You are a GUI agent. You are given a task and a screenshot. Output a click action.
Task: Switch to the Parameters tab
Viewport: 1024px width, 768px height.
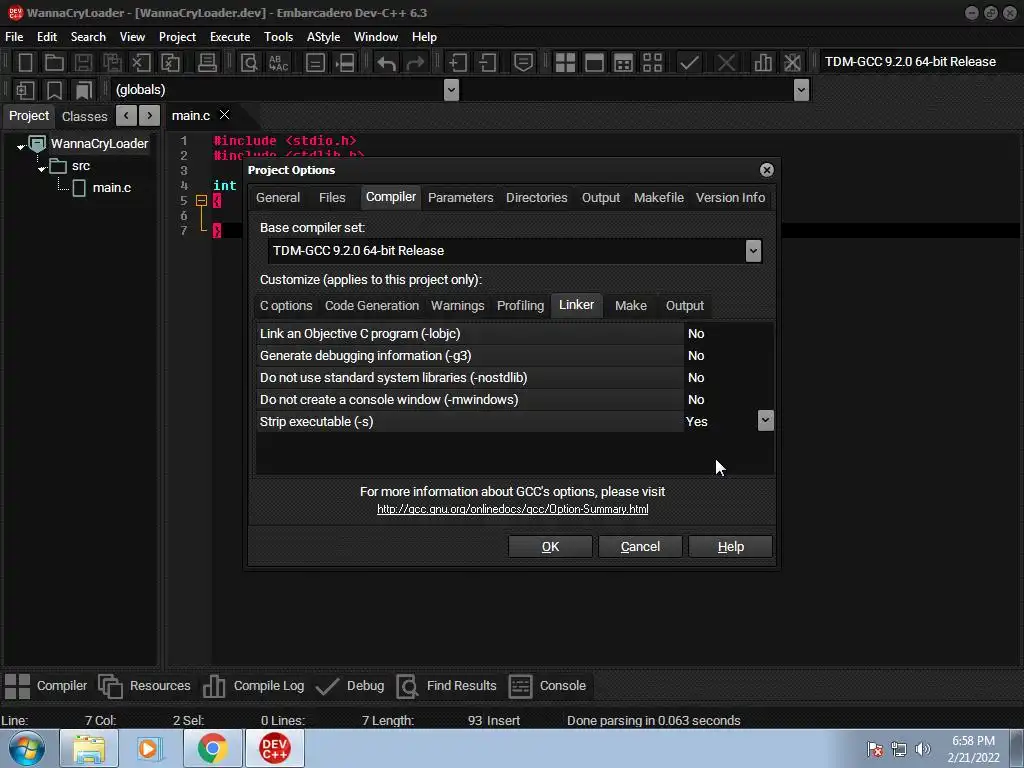460,198
